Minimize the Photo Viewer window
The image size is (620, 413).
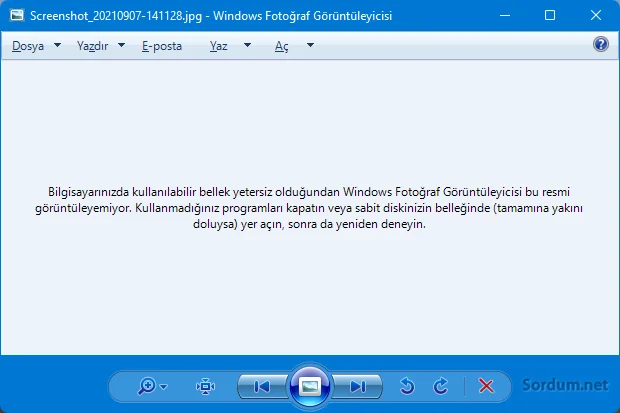click(x=505, y=15)
